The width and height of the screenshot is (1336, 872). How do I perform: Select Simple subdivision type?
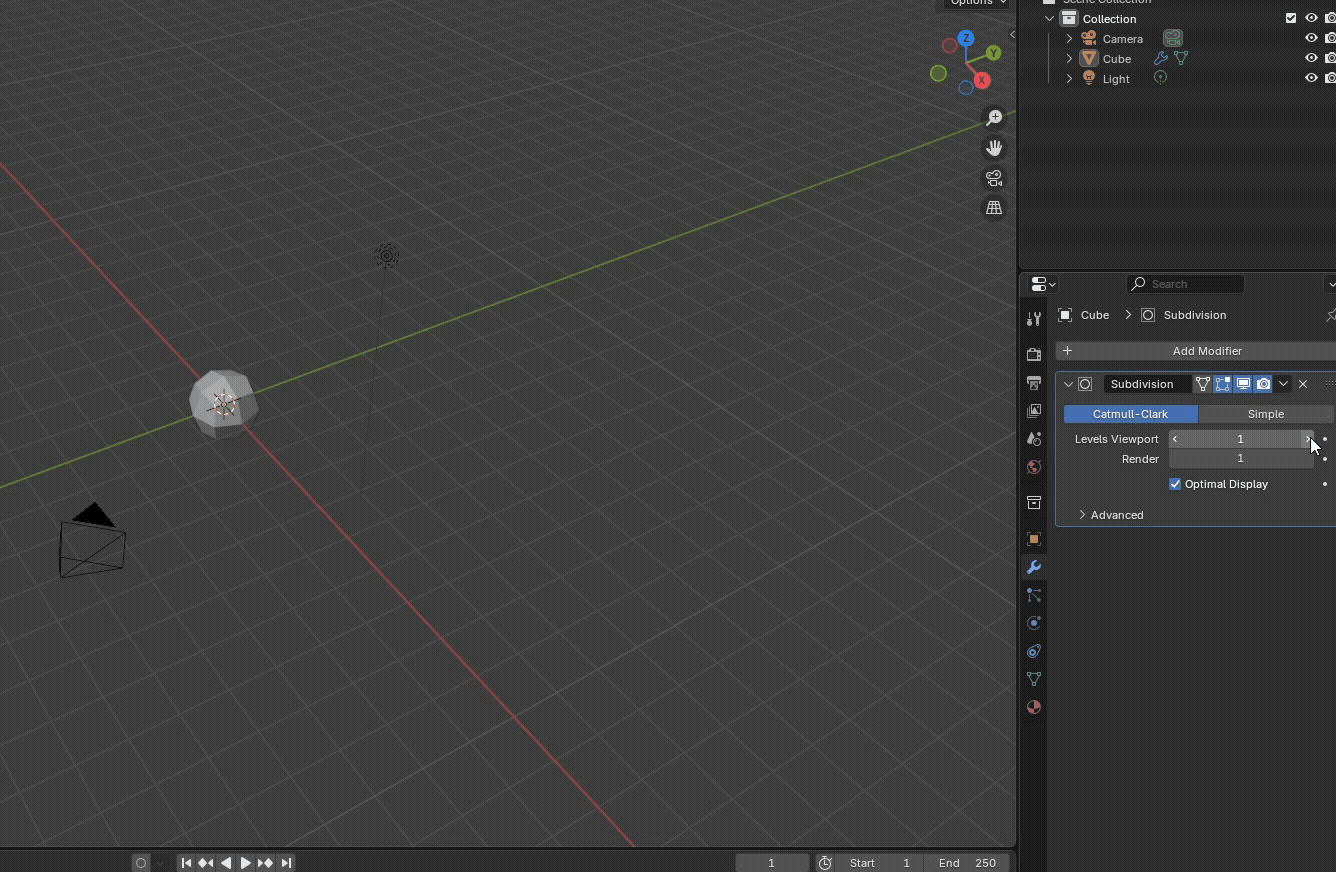coord(1265,414)
